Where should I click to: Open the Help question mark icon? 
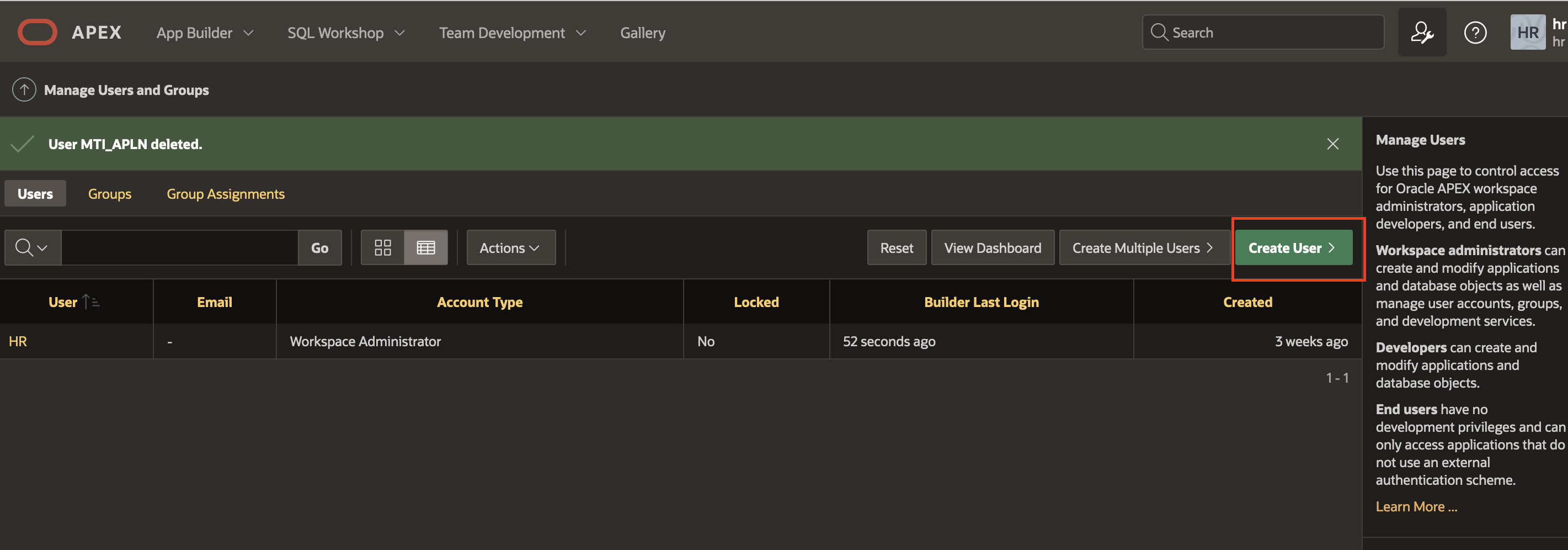1475,31
